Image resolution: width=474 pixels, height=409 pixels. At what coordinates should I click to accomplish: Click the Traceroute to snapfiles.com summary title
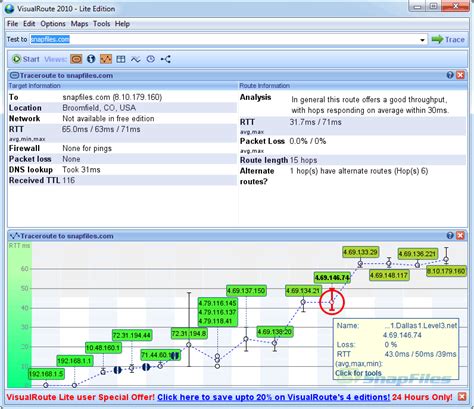pos(66,75)
